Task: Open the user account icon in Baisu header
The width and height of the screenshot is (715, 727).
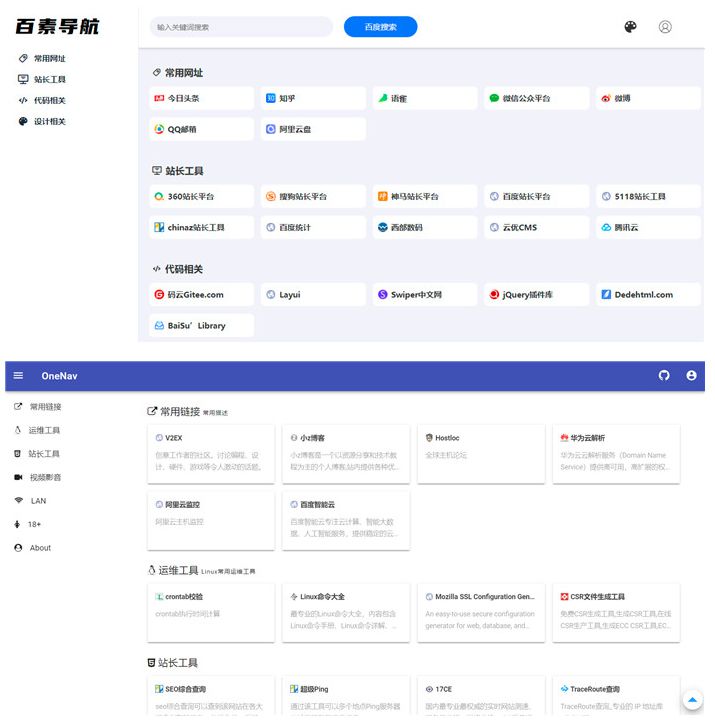Action: (x=665, y=27)
